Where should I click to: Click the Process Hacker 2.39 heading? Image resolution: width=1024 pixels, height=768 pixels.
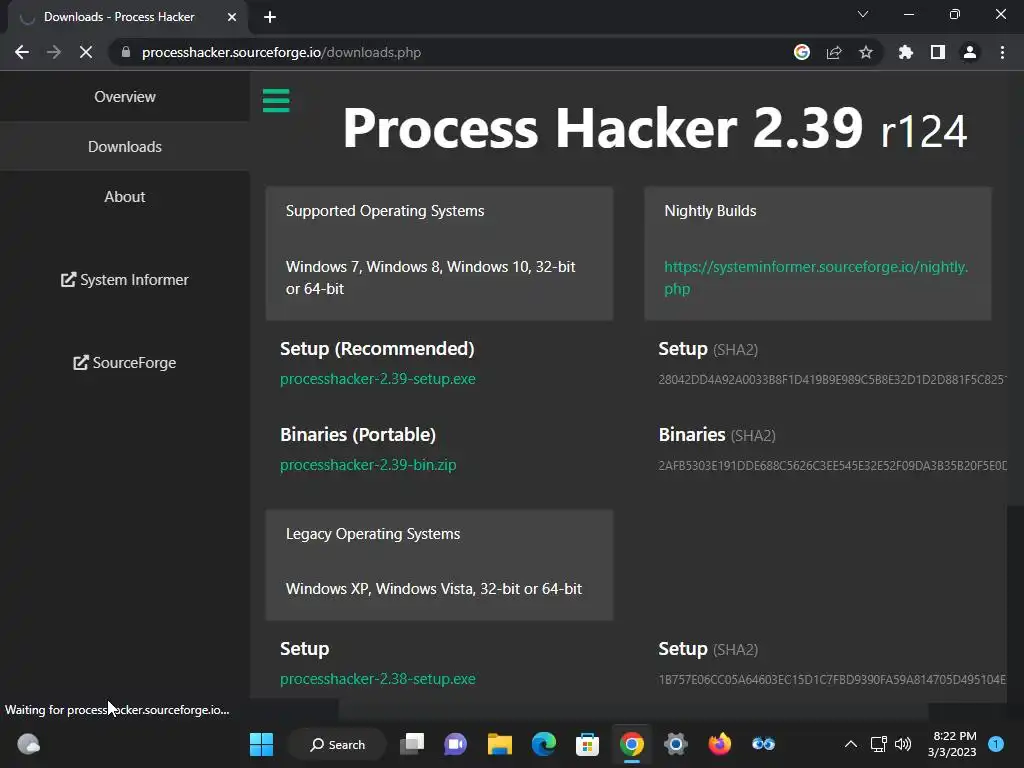tap(654, 128)
